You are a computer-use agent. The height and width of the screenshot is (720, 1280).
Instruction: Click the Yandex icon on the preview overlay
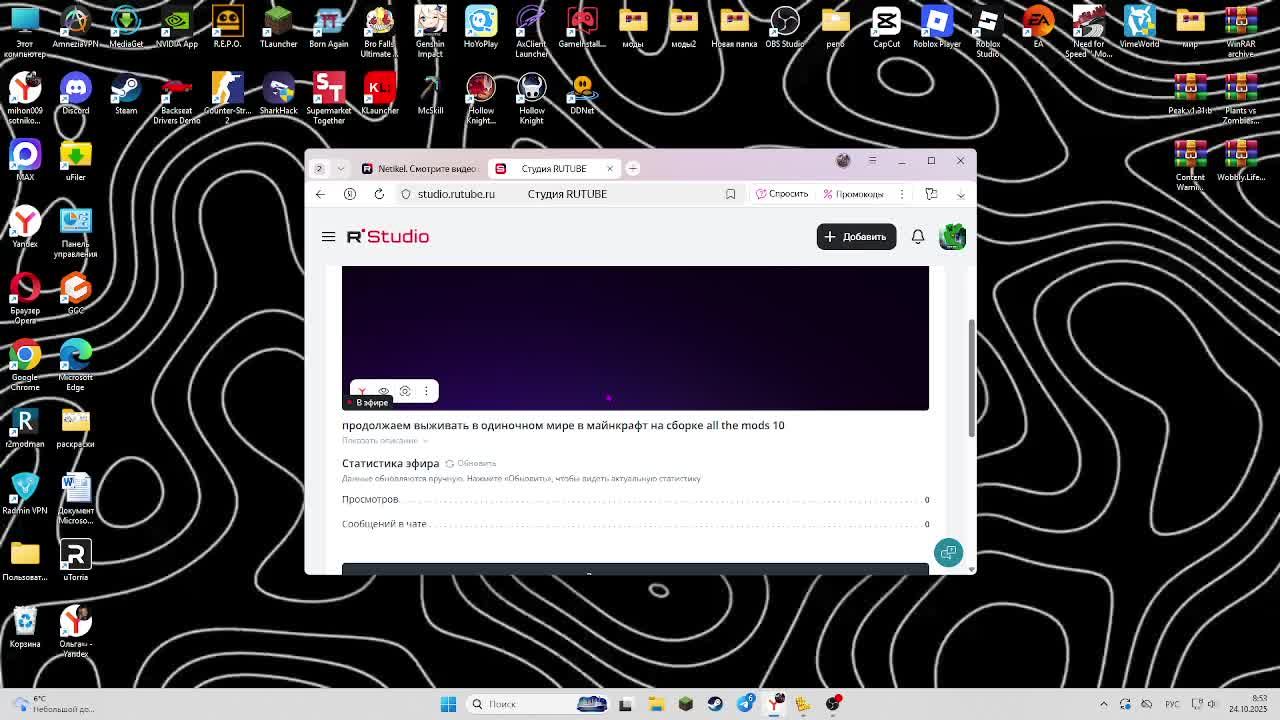362,391
